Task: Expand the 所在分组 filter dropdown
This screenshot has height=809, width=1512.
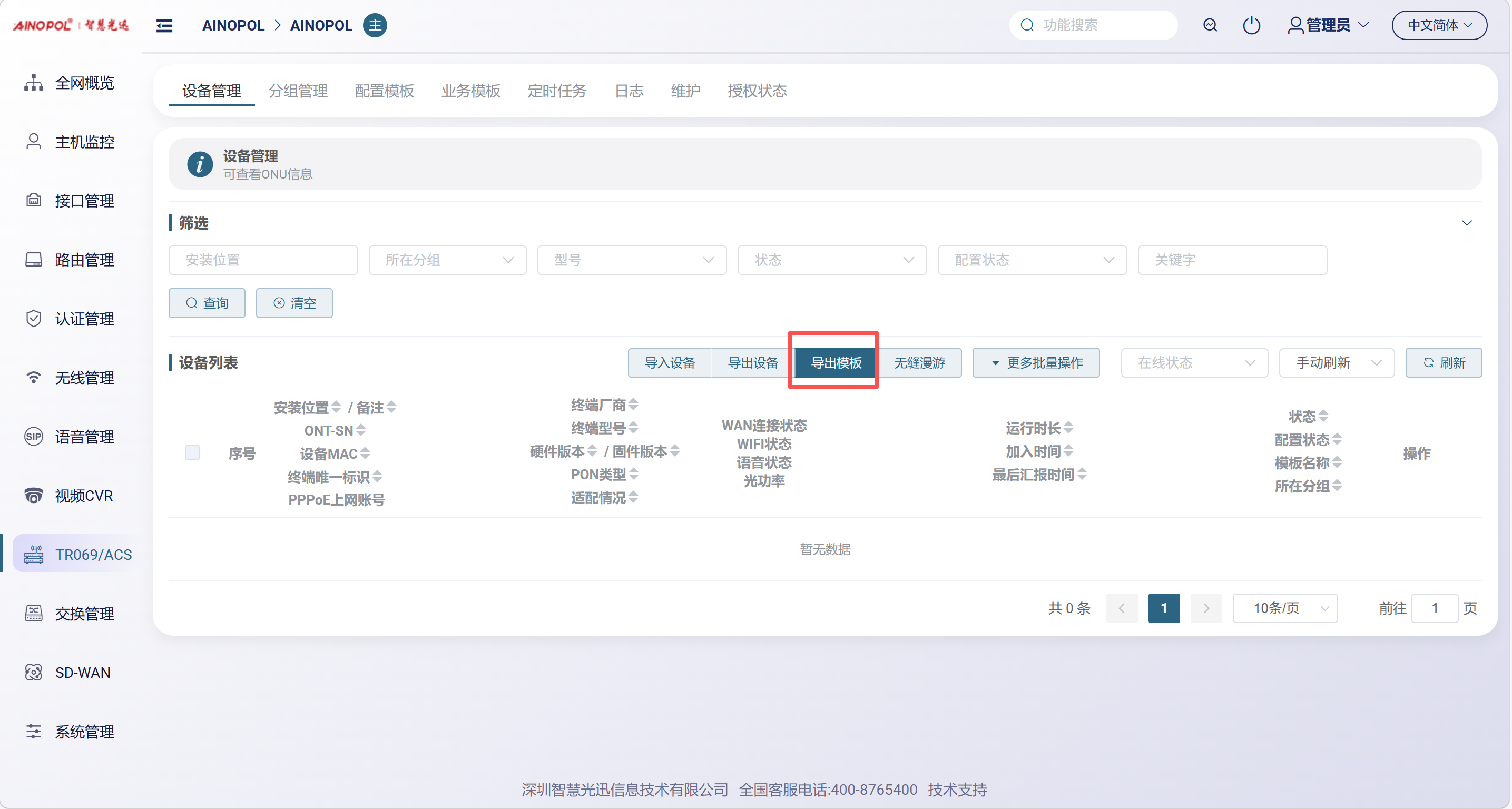Action: click(447, 260)
